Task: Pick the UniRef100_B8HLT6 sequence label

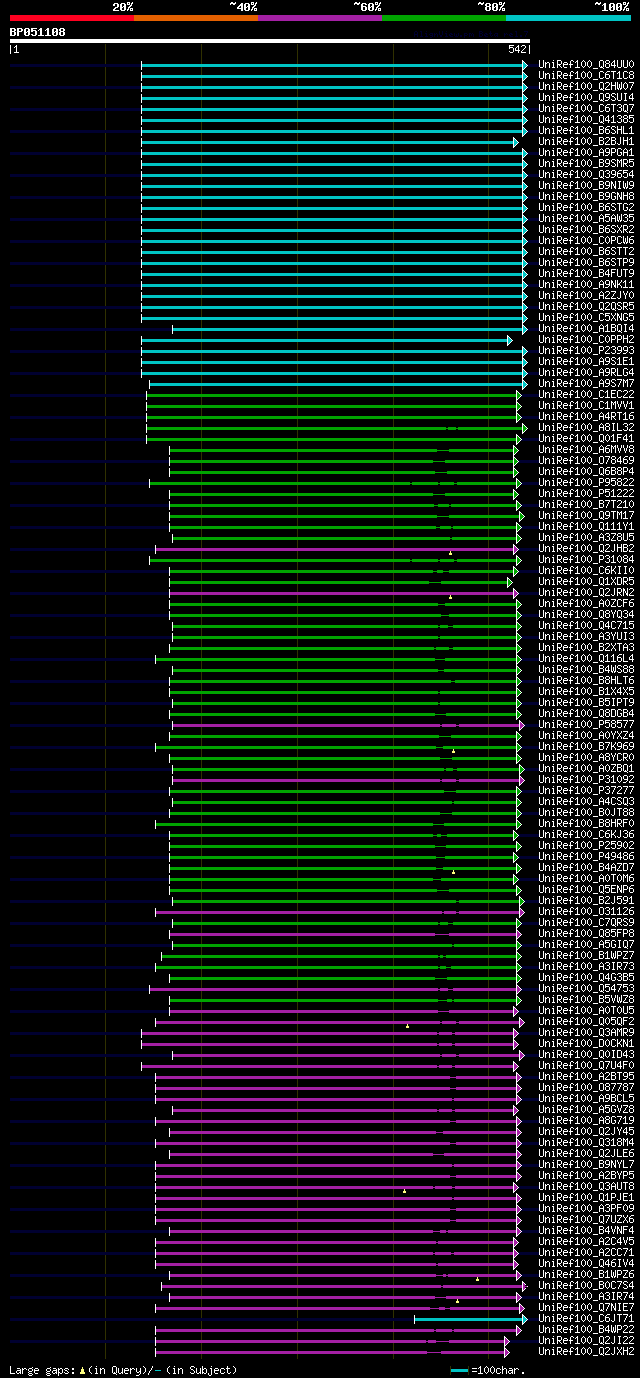Action: pos(586,680)
